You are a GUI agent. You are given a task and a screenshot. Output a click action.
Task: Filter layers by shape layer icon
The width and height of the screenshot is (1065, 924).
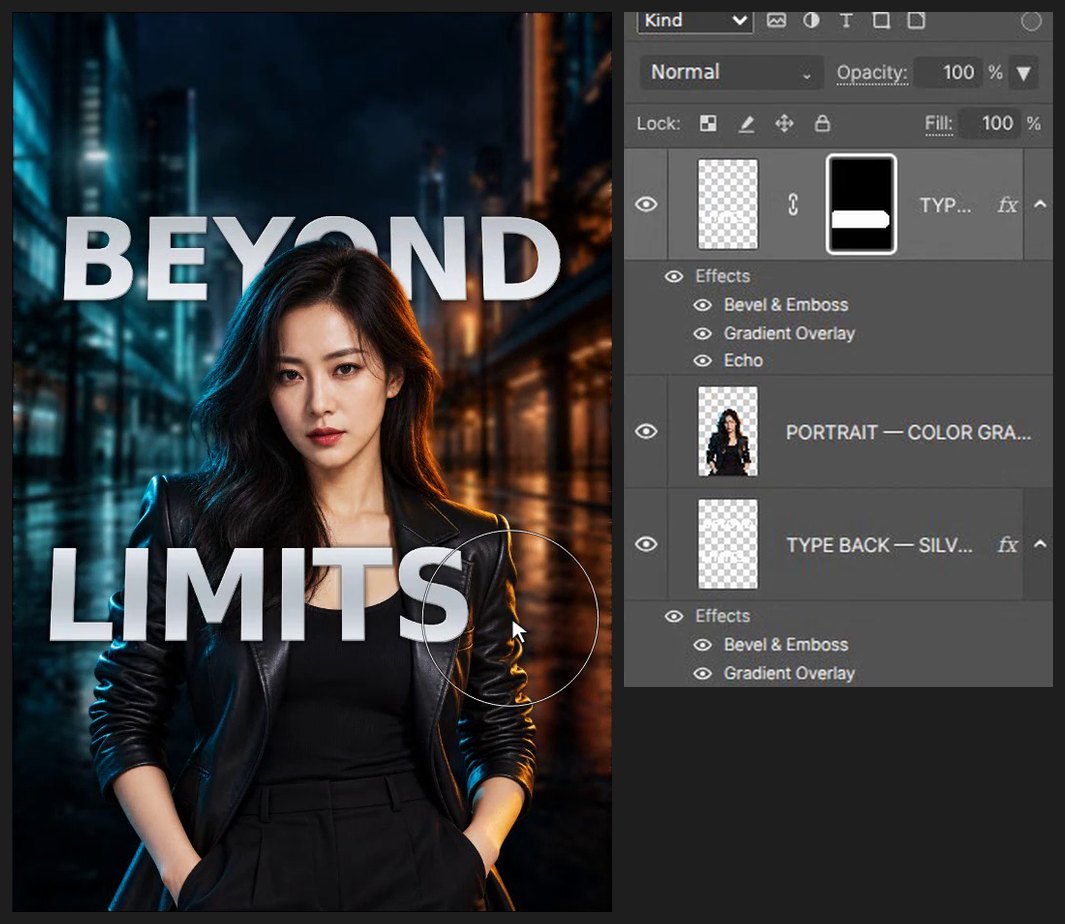click(x=881, y=20)
